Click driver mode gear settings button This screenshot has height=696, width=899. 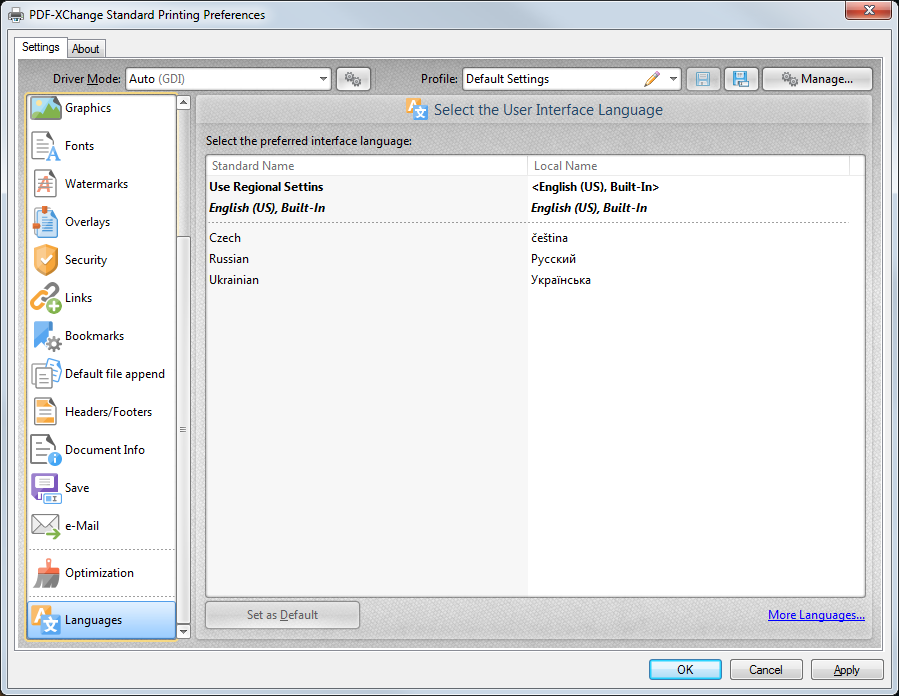click(353, 79)
